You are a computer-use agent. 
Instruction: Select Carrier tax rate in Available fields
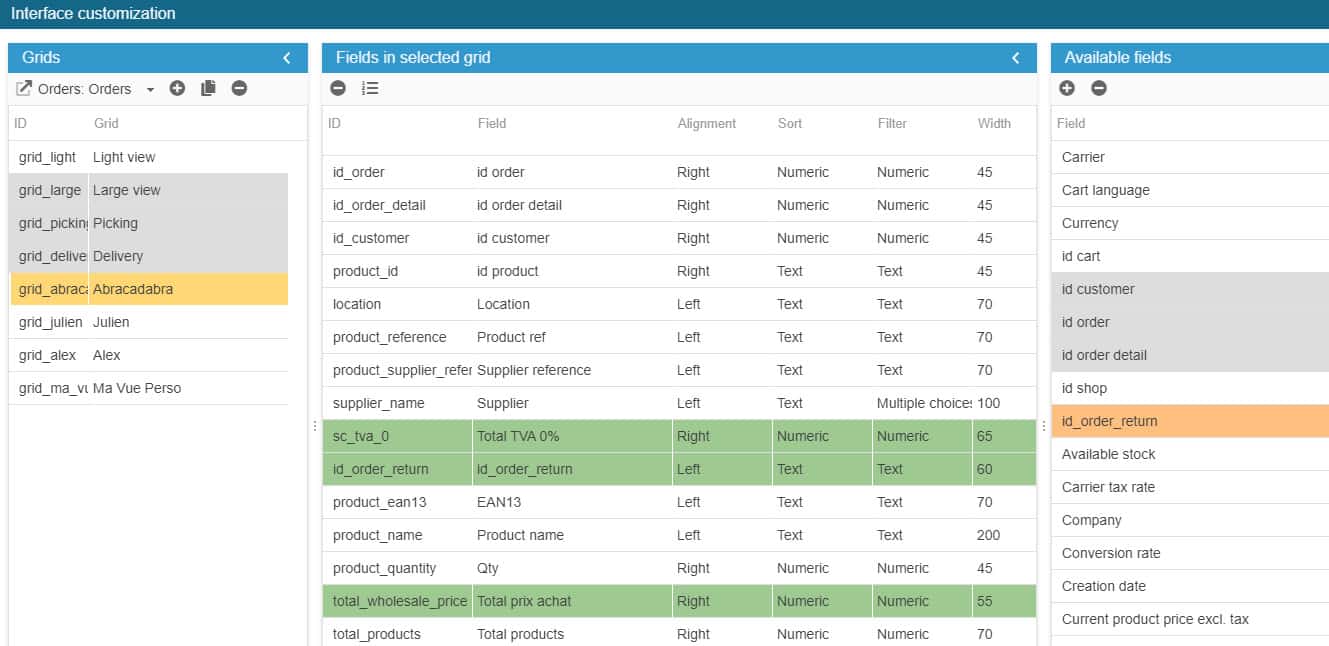point(1108,487)
